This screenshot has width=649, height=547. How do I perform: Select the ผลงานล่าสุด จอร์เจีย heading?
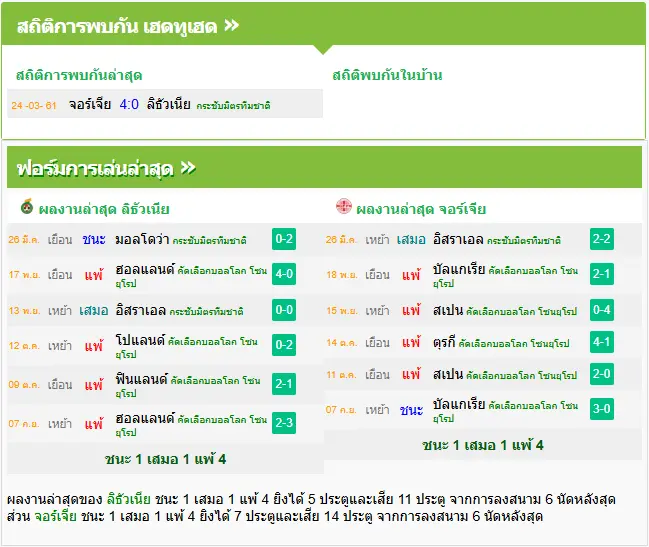(x=421, y=209)
